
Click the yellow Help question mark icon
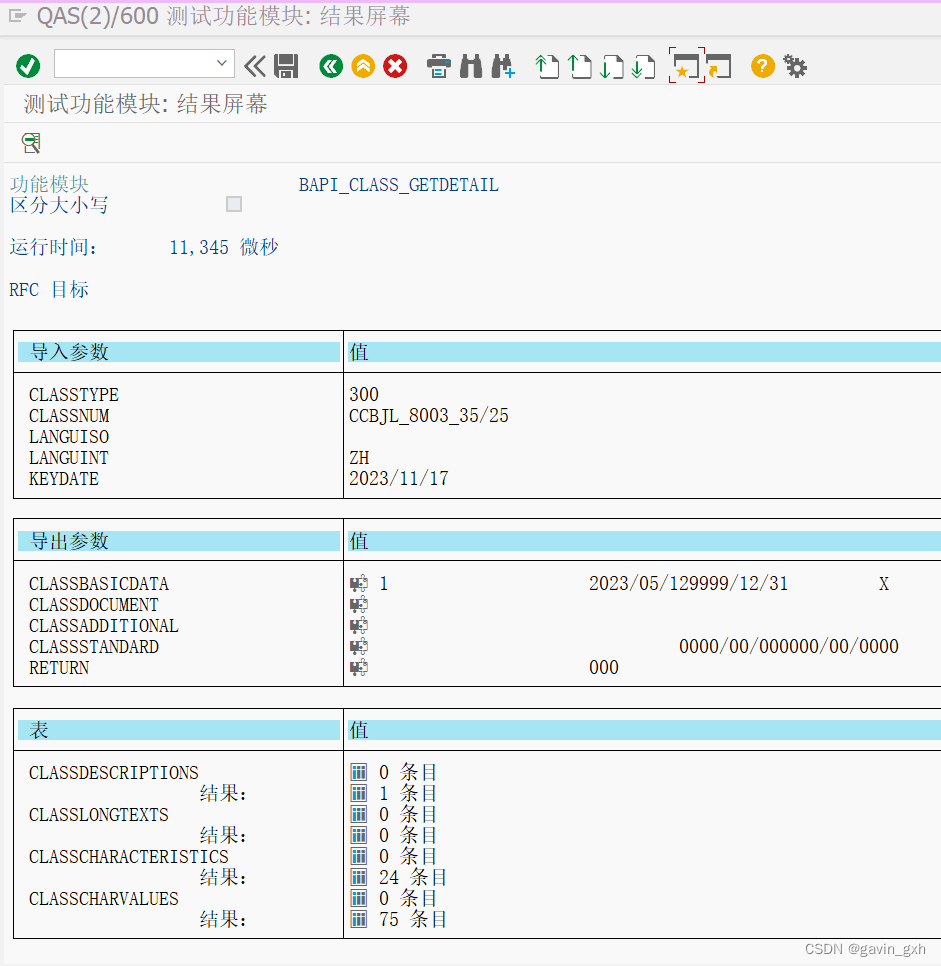[x=761, y=66]
